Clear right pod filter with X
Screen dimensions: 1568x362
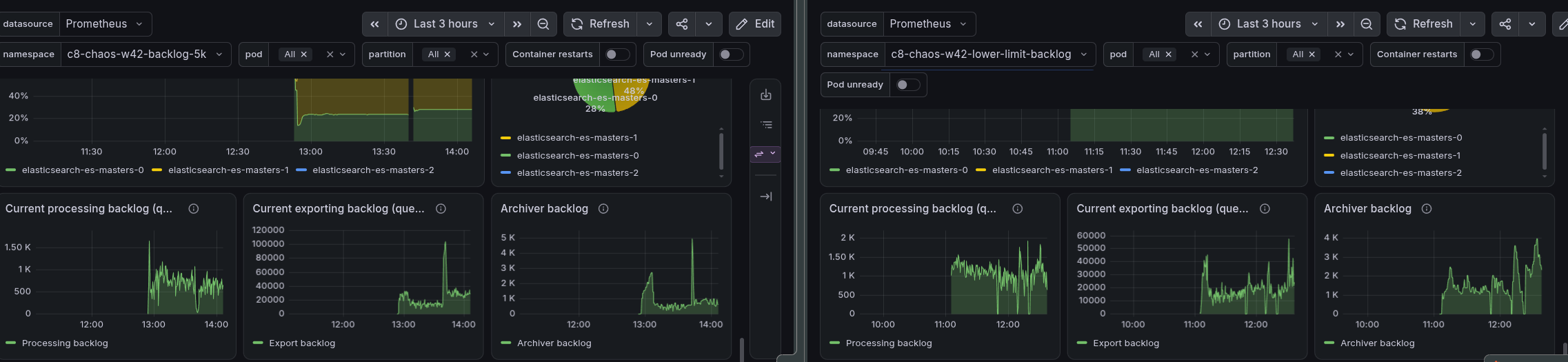click(1194, 54)
